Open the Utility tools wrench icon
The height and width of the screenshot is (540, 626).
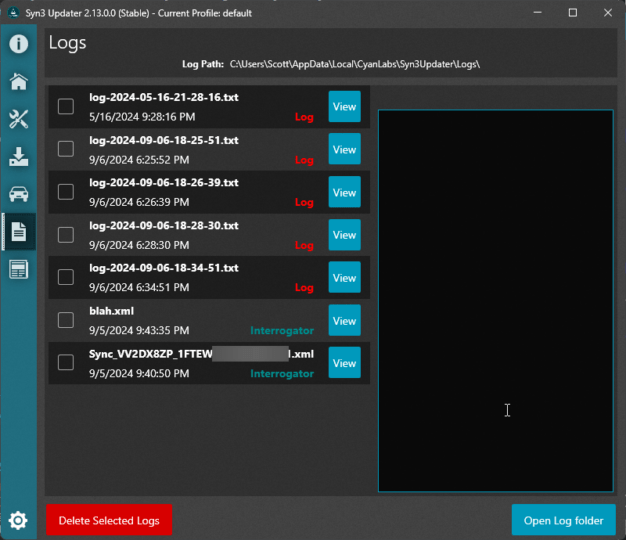click(x=18, y=119)
